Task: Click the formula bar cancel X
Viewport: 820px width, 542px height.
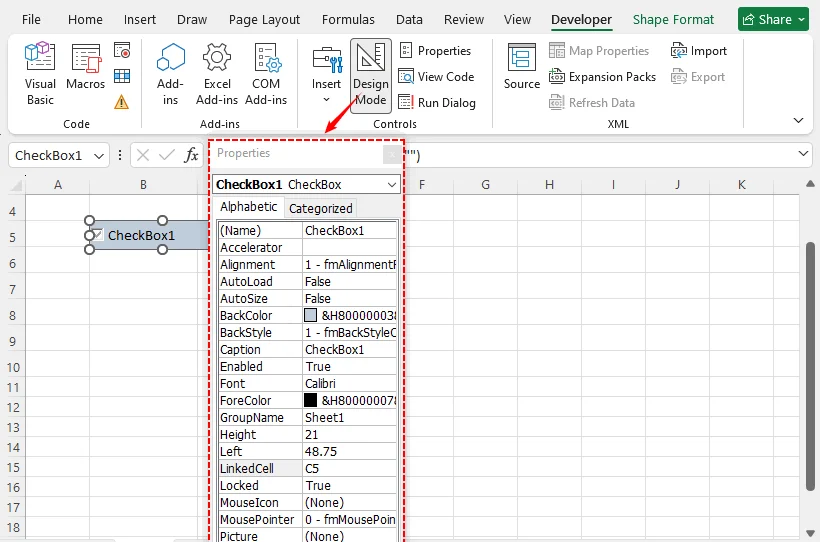Action: coord(143,155)
